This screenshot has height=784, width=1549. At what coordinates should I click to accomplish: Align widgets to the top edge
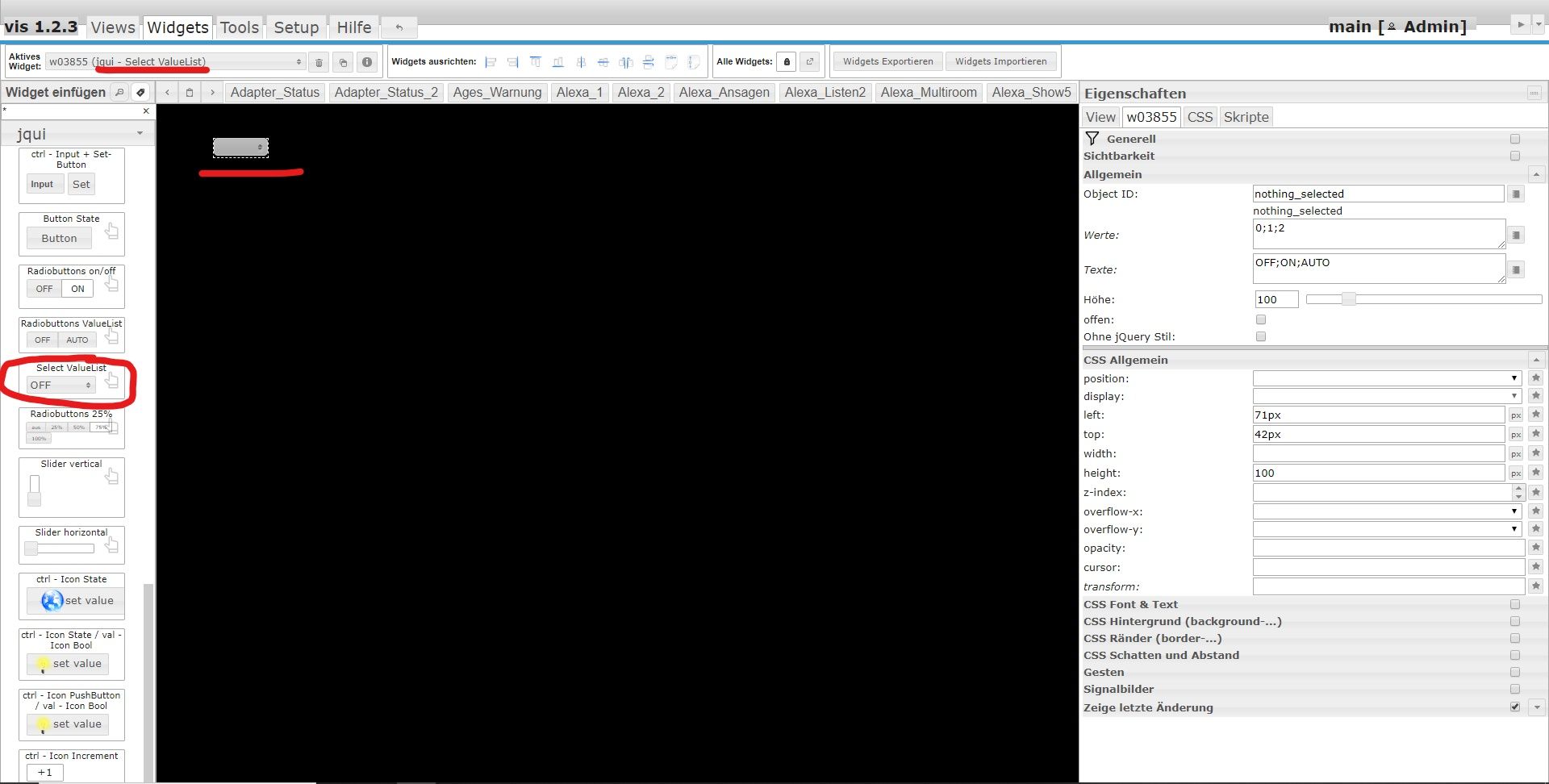click(x=535, y=62)
